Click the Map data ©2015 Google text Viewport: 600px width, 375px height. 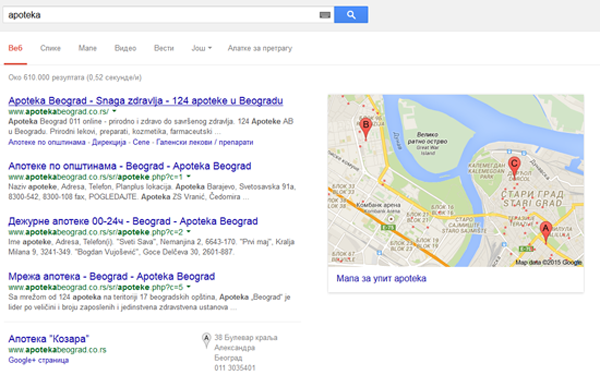(548, 262)
